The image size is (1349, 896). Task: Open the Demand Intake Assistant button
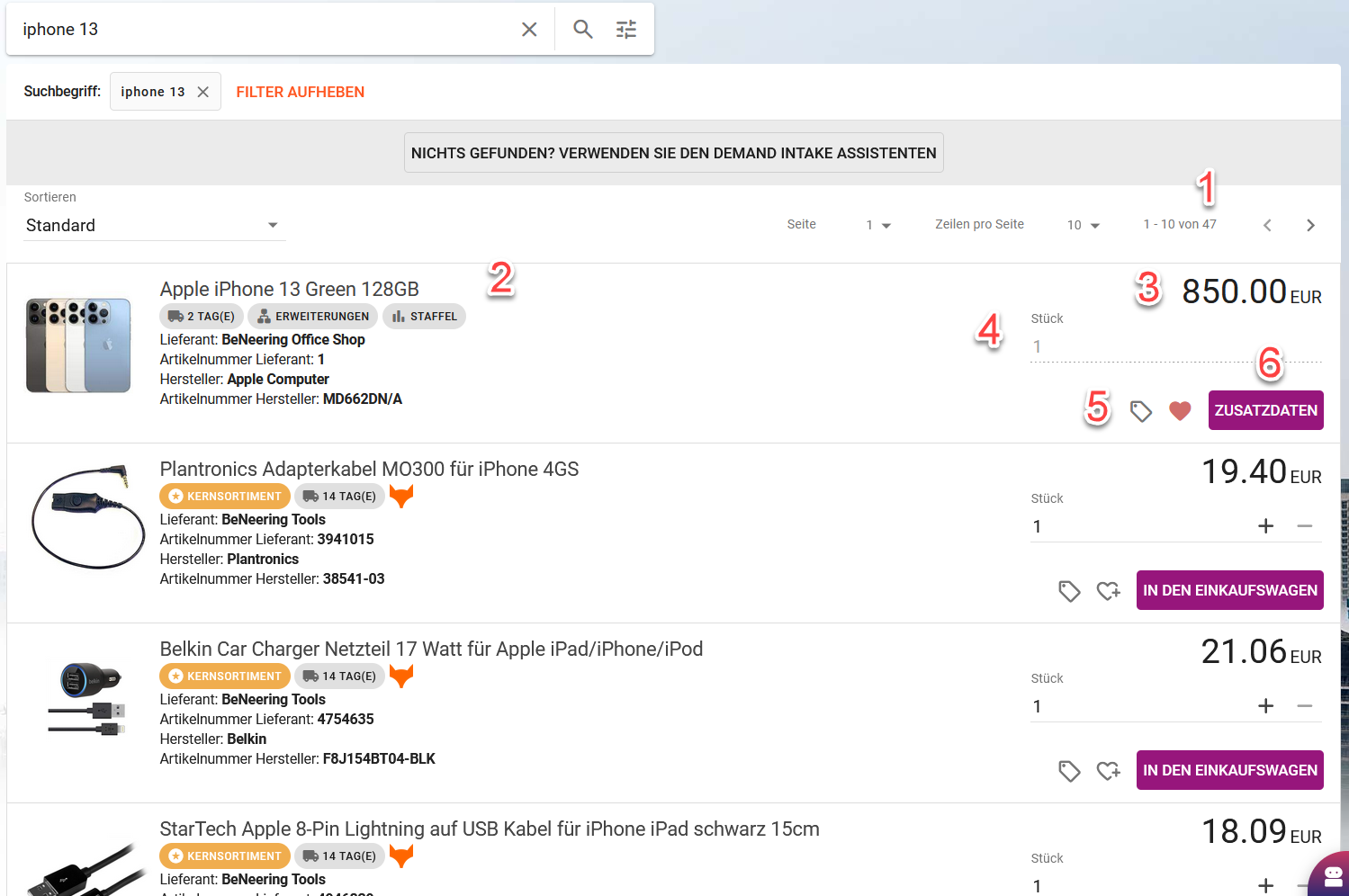pos(673,153)
